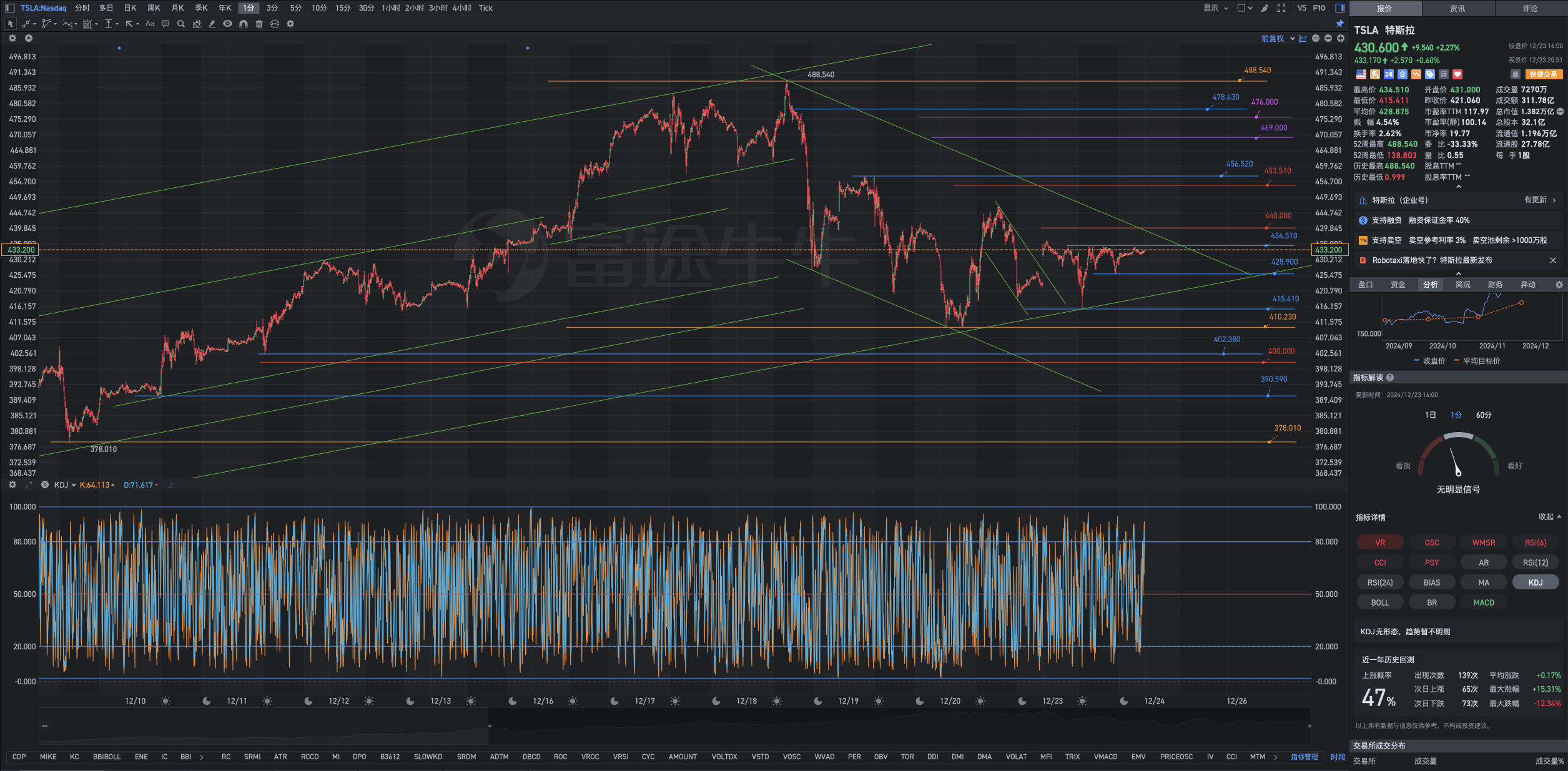Viewport: 1568px width, 771px height.
Task: Open the F10 company profile
Action: click(1319, 8)
